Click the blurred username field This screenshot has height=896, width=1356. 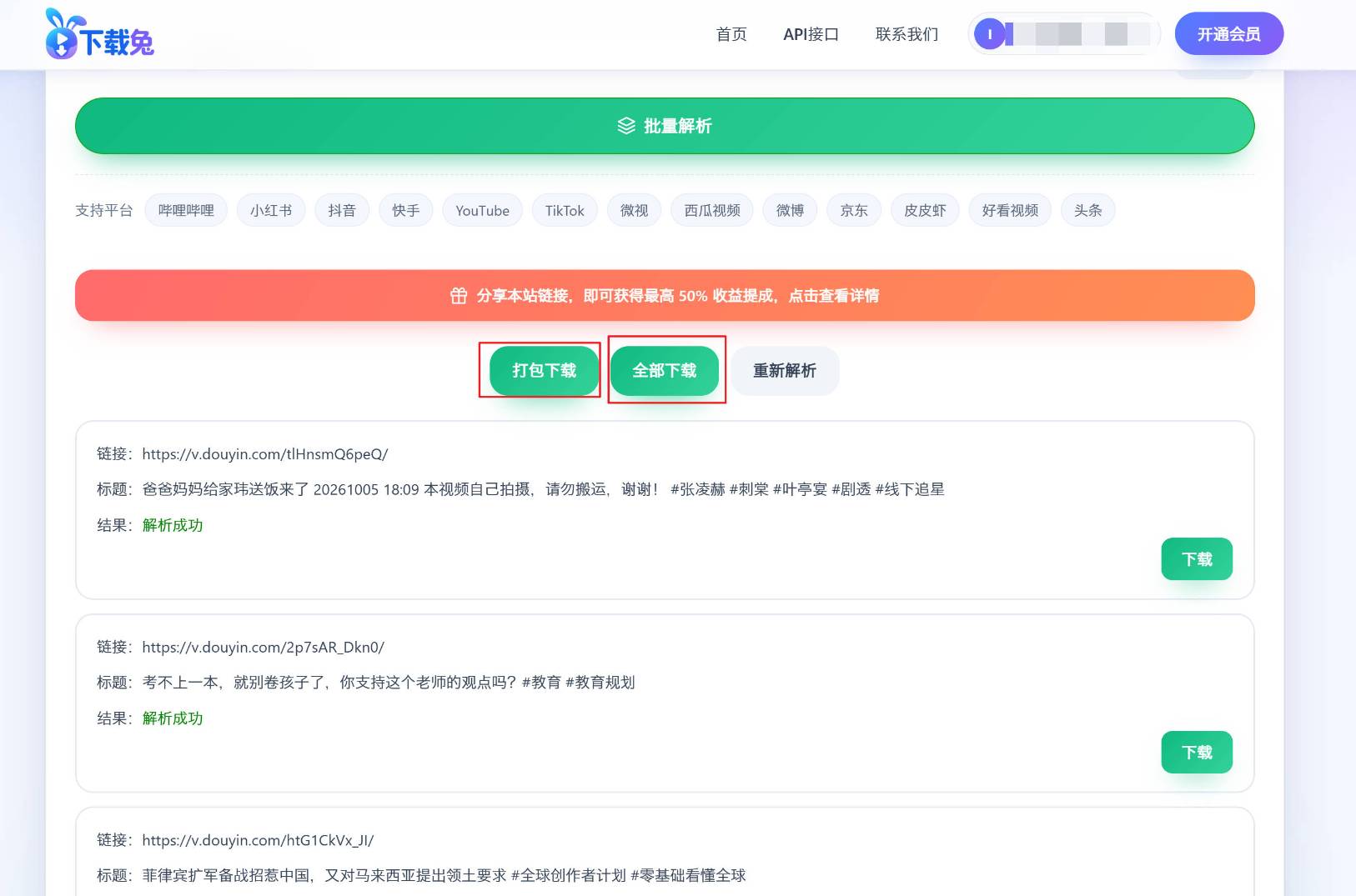pos(1078,34)
